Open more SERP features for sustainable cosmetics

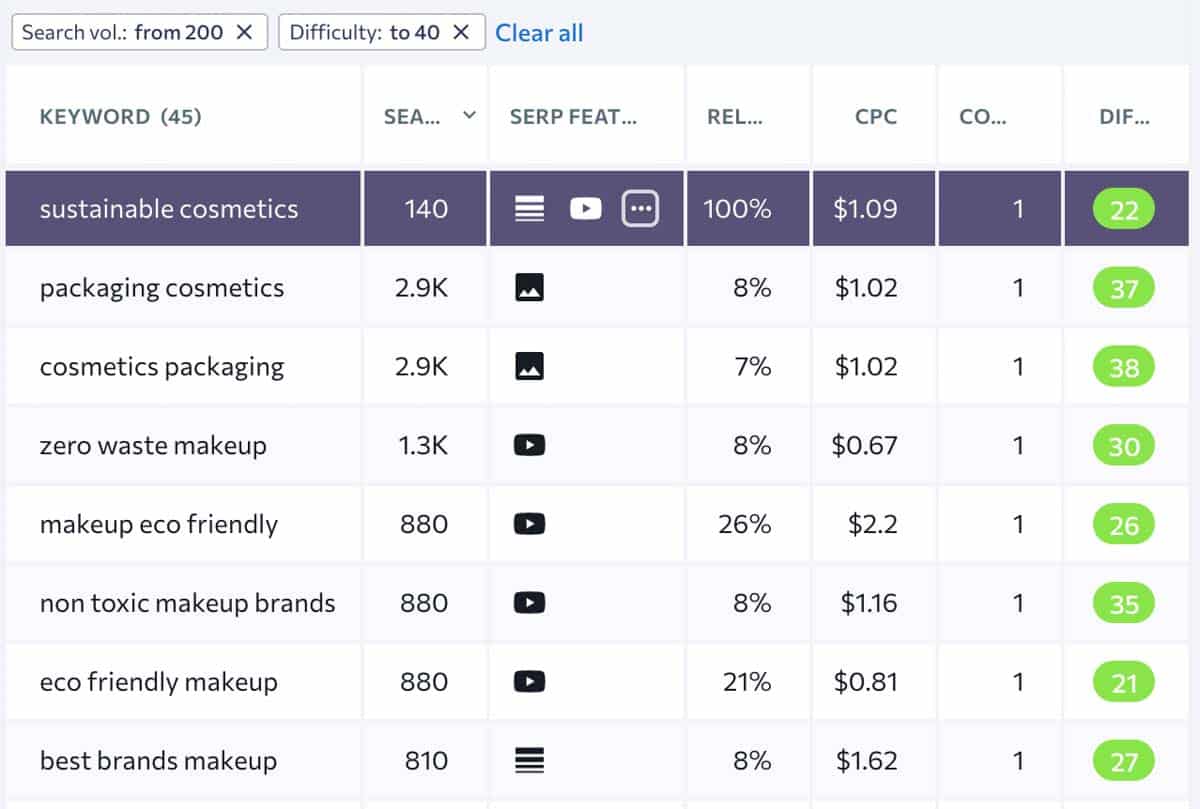[640, 208]
